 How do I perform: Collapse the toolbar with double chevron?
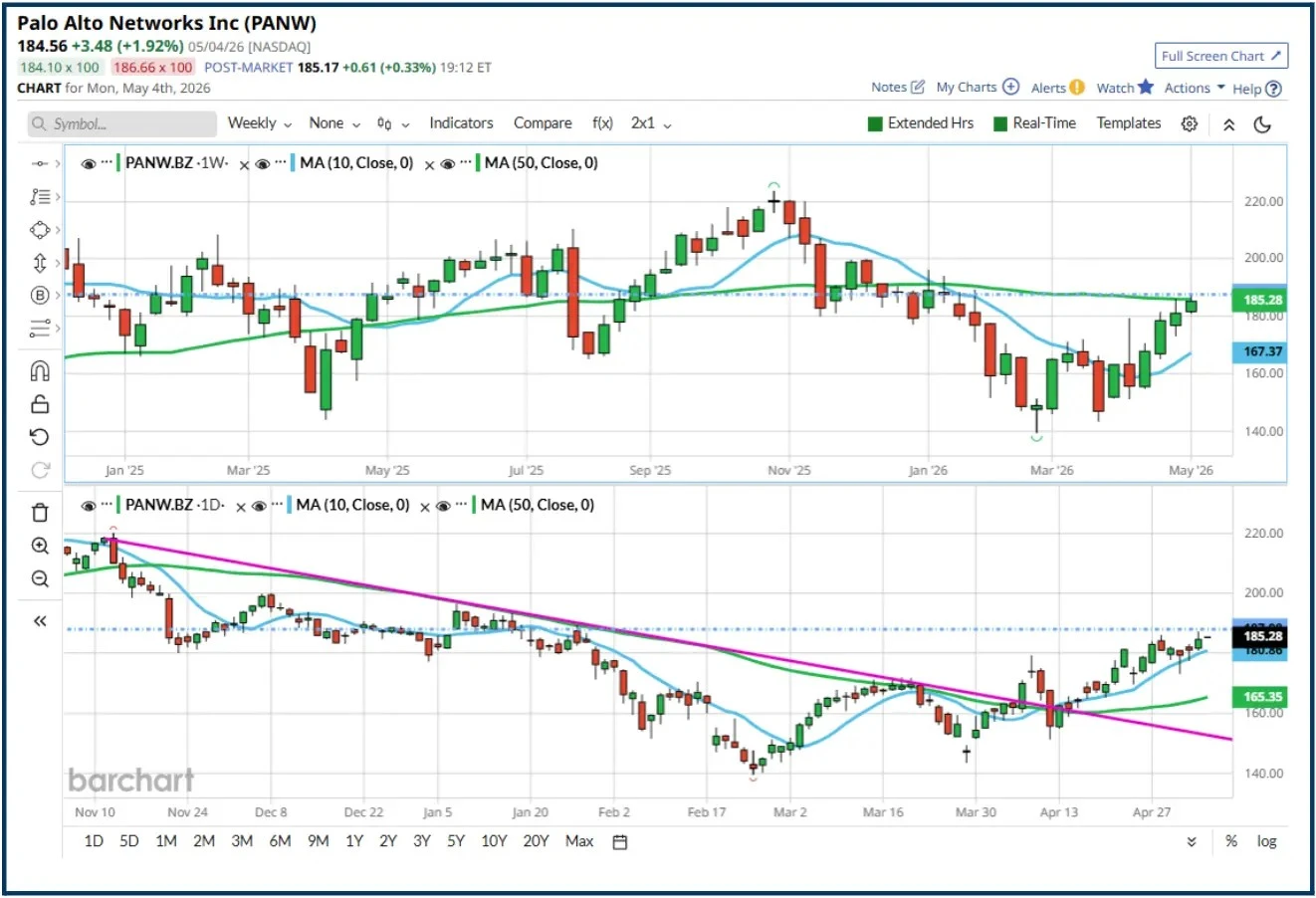1229,124
